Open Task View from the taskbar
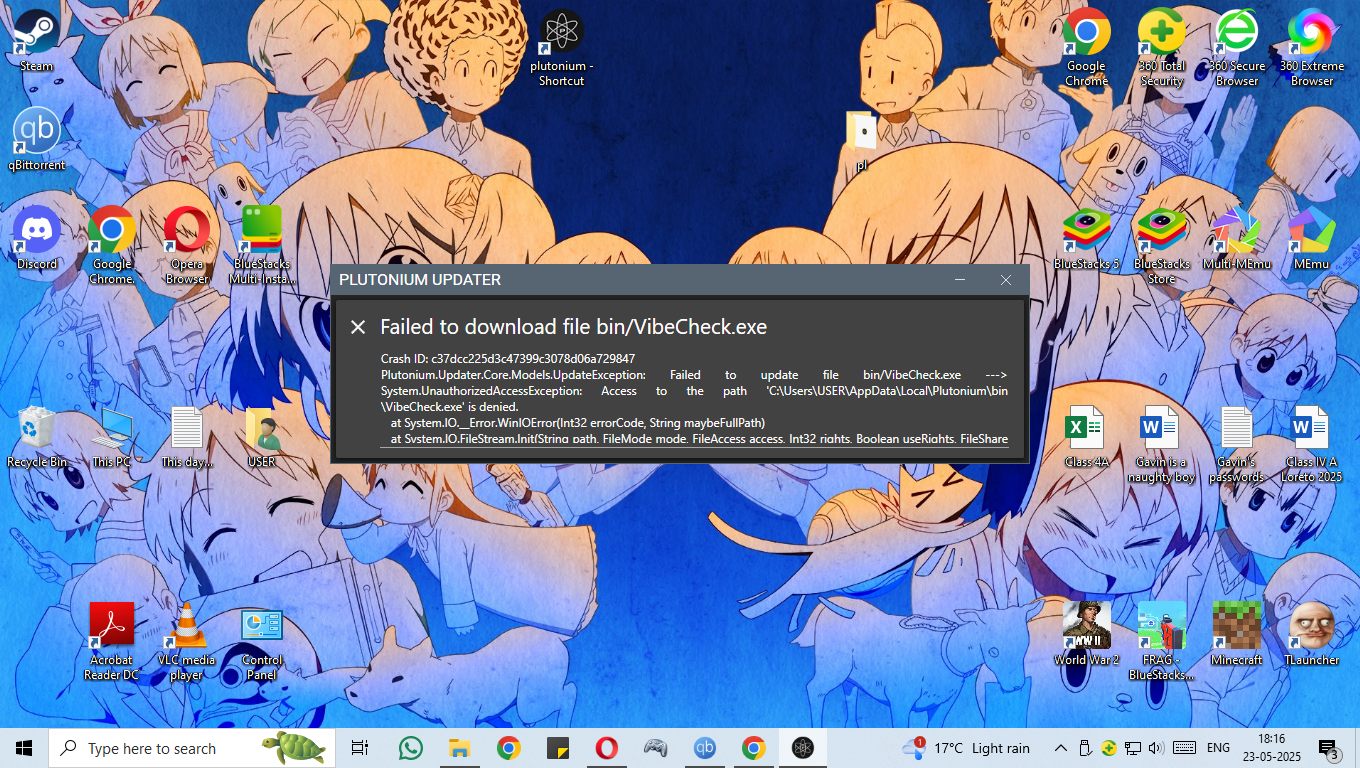Screen dimensions: 1360x768 pos(360,748)
